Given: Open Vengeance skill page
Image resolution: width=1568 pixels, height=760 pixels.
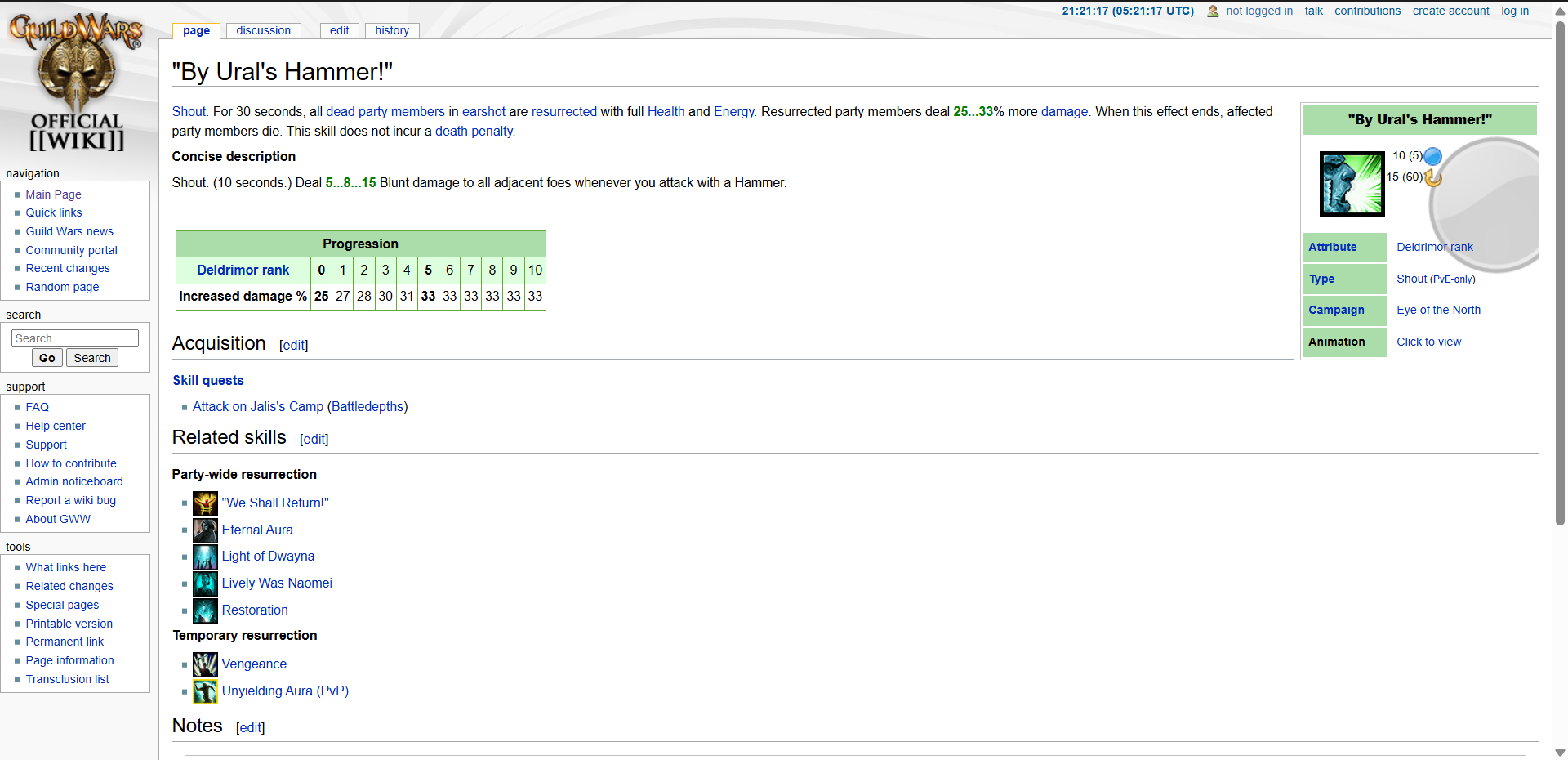Looking at the screenshot, I should click(x=254, y=664).
